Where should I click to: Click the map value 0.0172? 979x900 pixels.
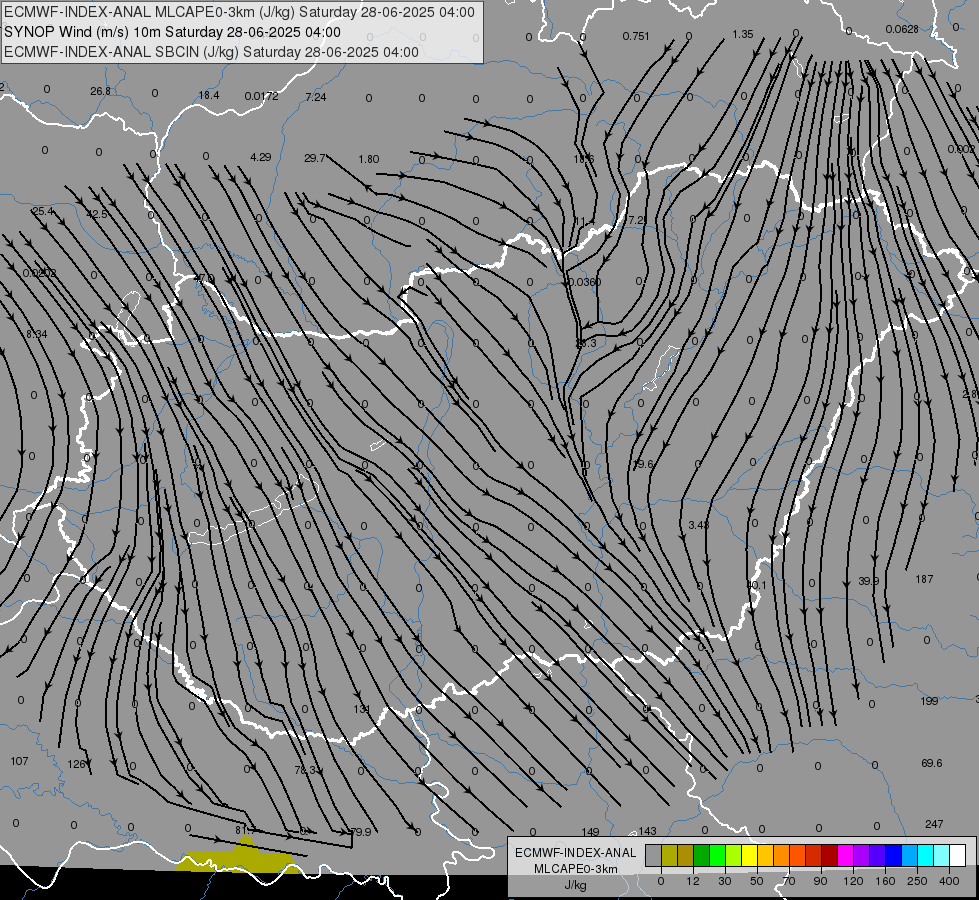262,96
